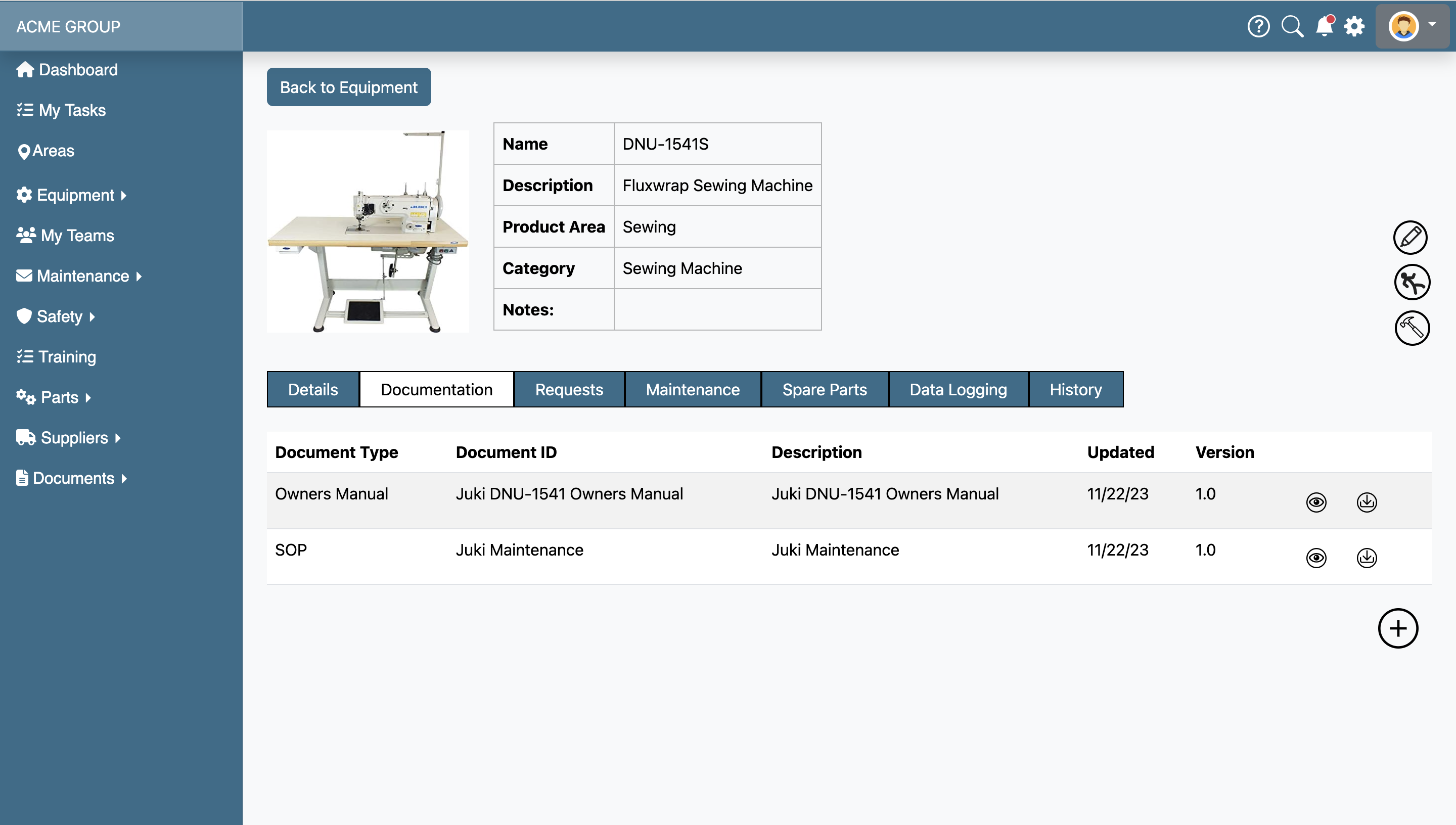Switch to the Spare Parts tab
The width and height of the screenshot is (1456, 825).
[824, 389]
